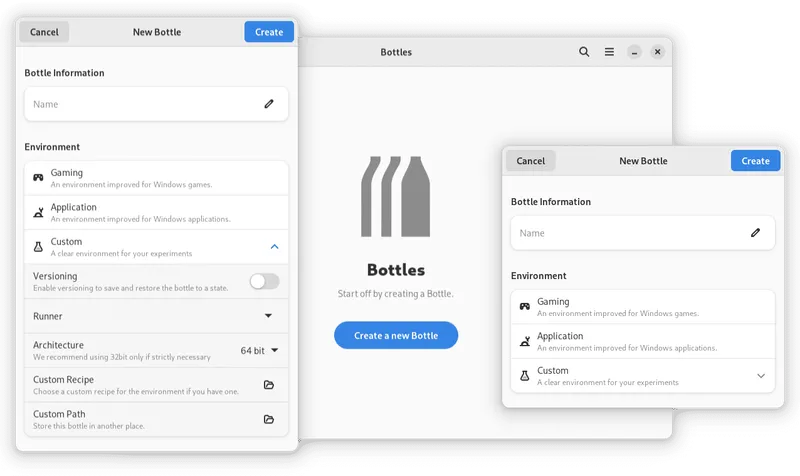Screen dimensions: 800x476
Task: Open folder chooser for Custom Path
Action: [269, 419]
